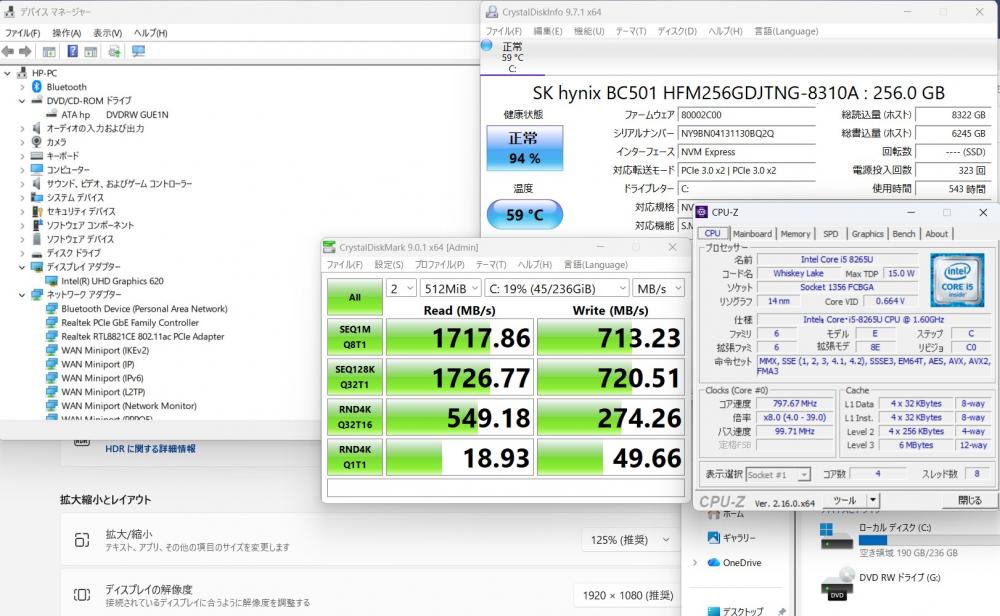Collapse the HP-PC root node
Screen dimensions: 1000x616
[x=8, y=73]
